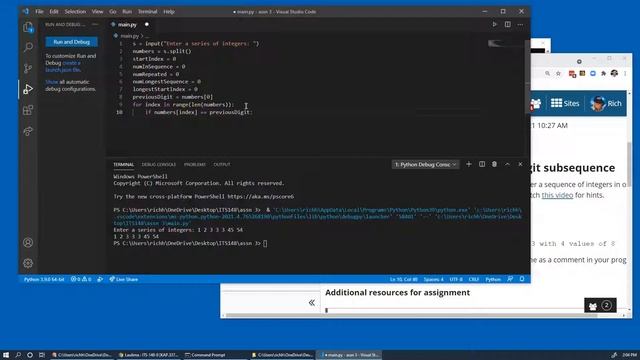Open errors and warnings count in status bar

(x=81, y=279)
